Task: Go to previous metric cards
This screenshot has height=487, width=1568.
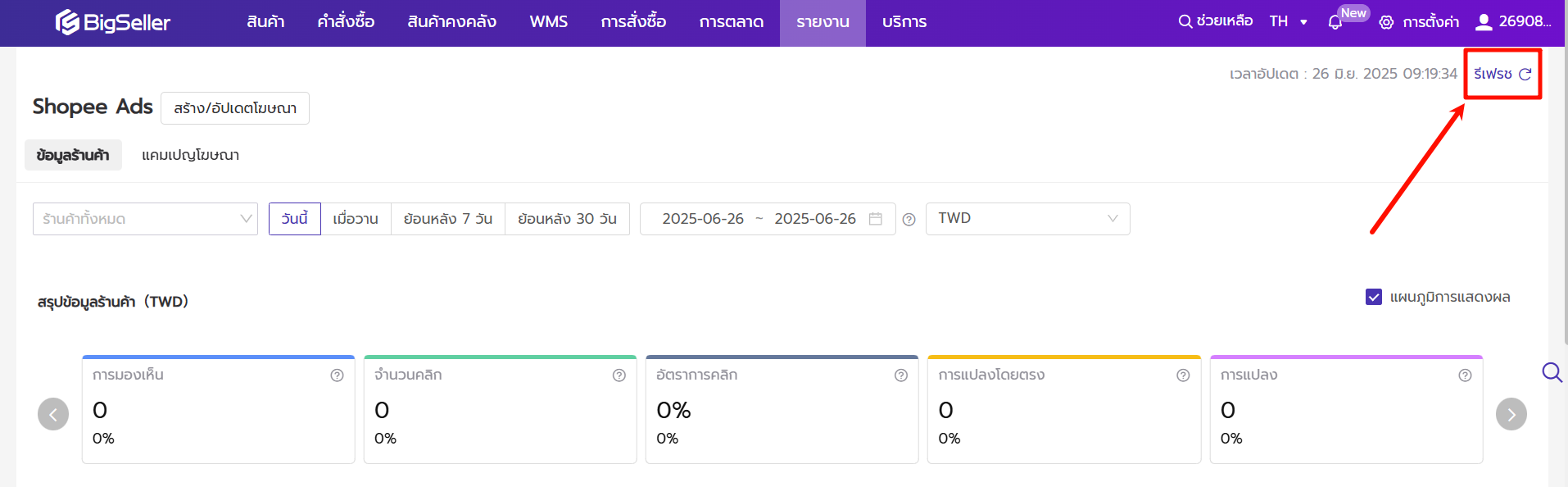Action: 53,414
